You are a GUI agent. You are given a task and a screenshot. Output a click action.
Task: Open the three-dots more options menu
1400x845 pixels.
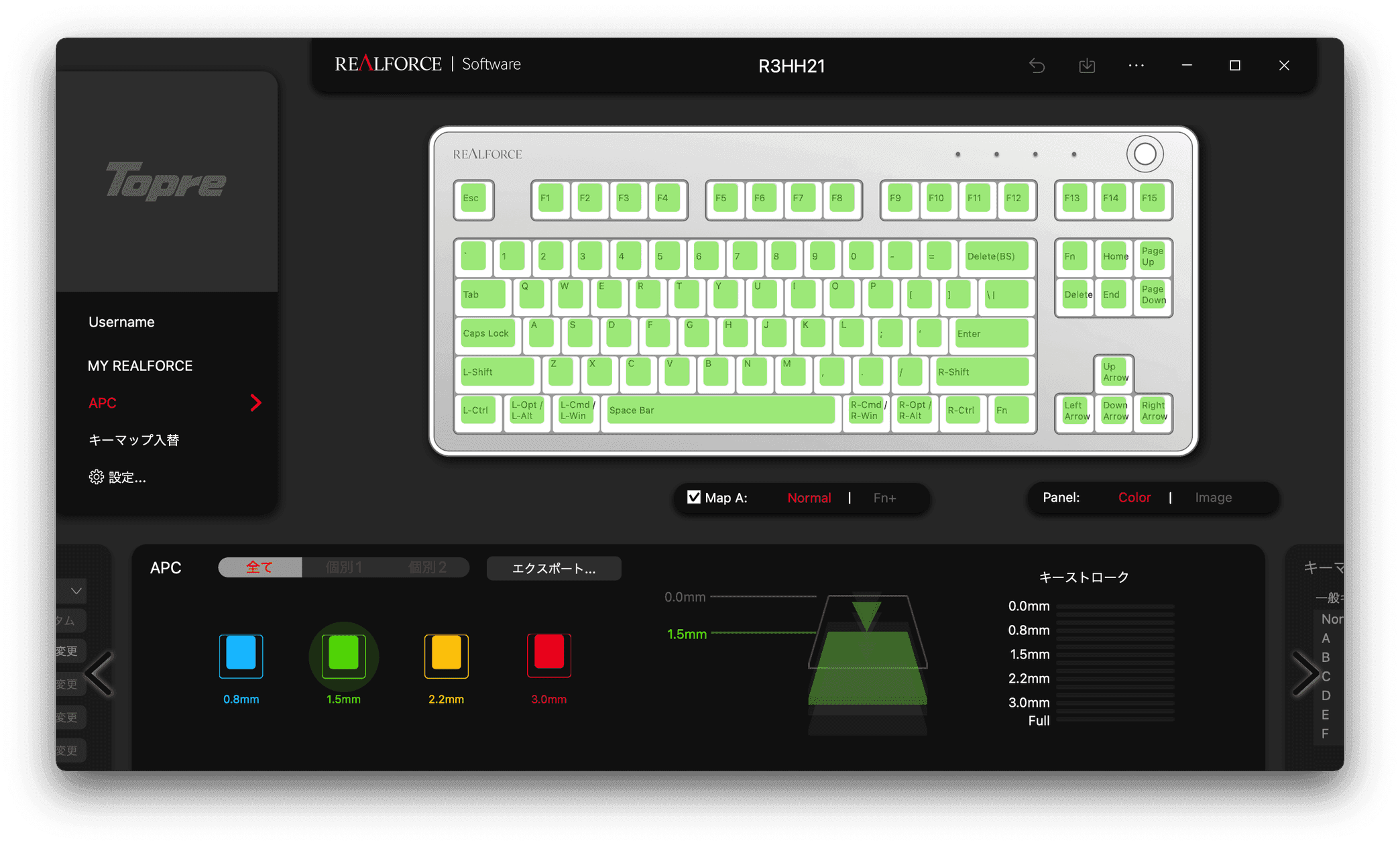coord(1136,65)
